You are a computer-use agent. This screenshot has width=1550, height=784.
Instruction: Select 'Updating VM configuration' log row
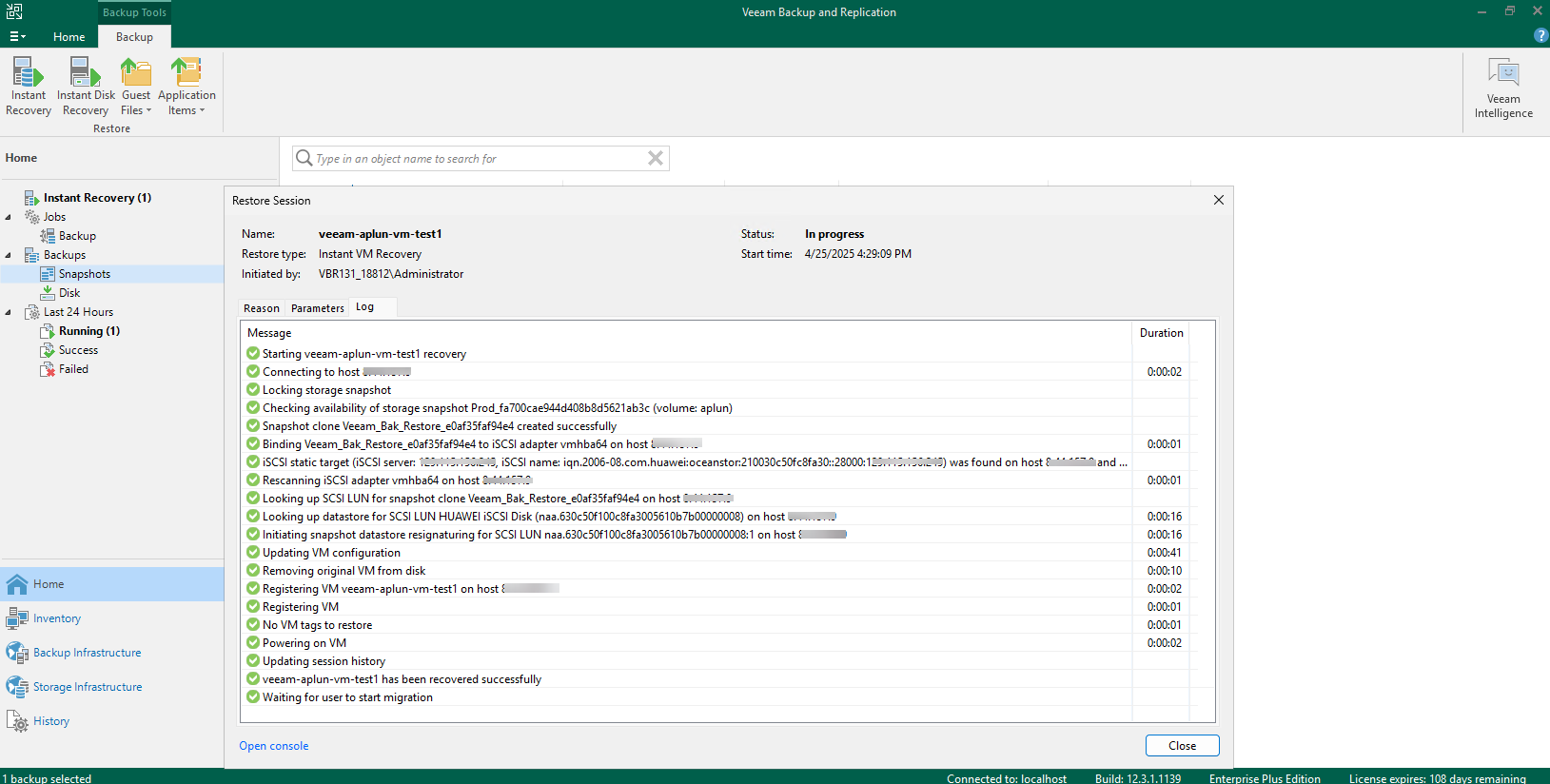coord(719,553)
